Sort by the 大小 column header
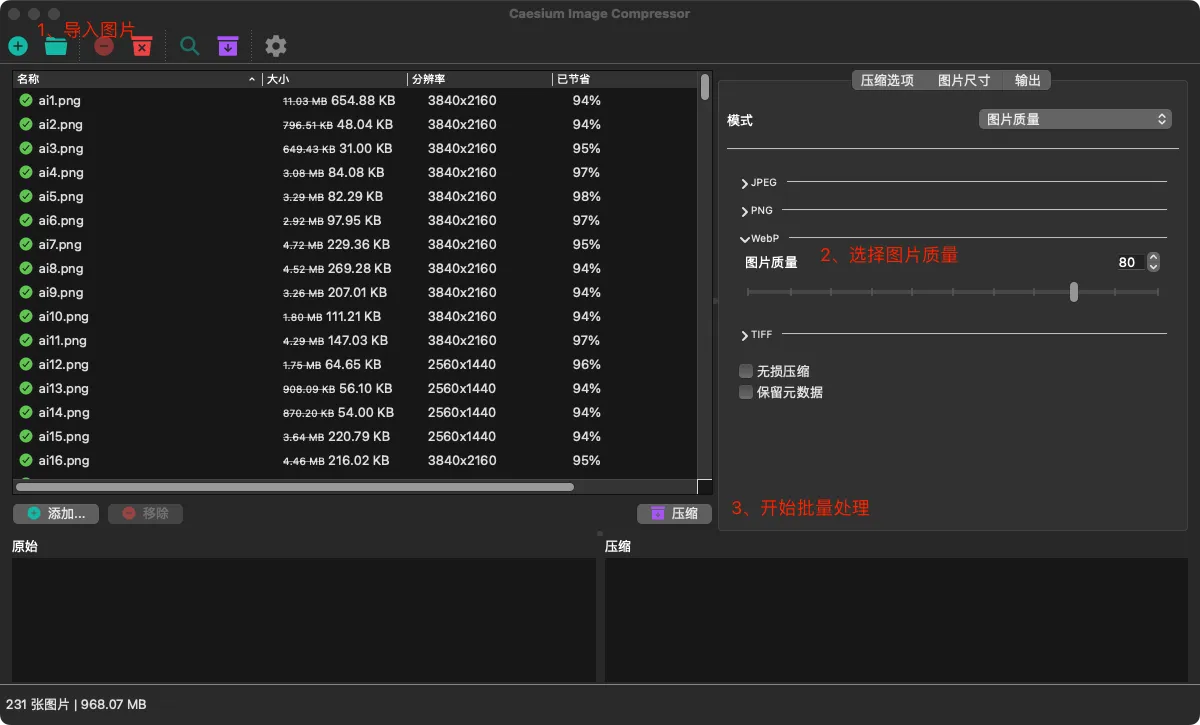Image resolution: width=1200 pixels, height=725 pixels. pyautogui.click(x=334, y=79)
